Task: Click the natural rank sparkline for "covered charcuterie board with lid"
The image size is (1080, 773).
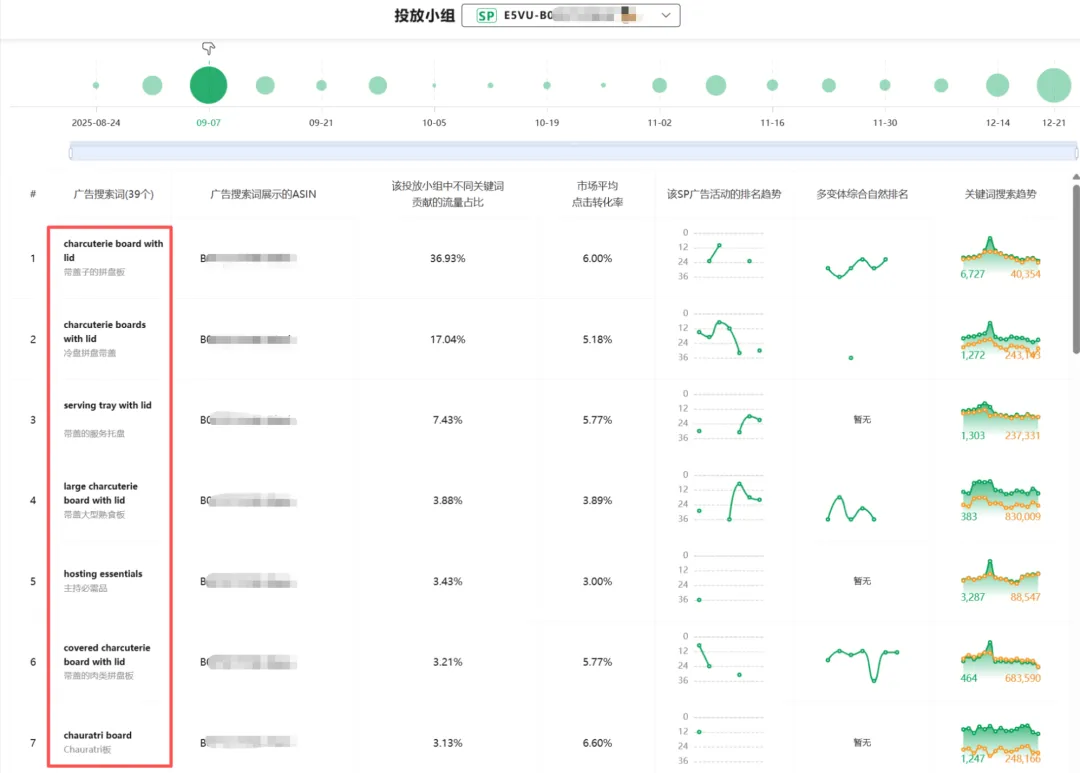Action: click(x=862, y=661)
